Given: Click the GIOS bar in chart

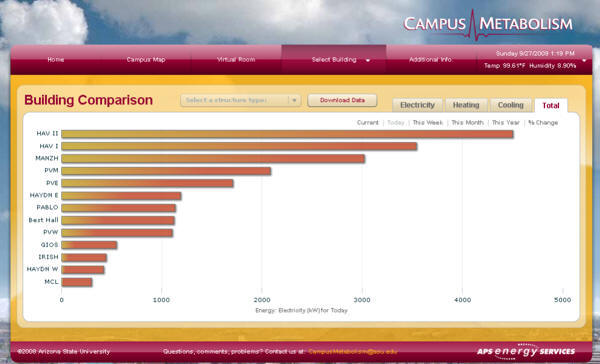Looking at the screenshot, I should (89, 245).
